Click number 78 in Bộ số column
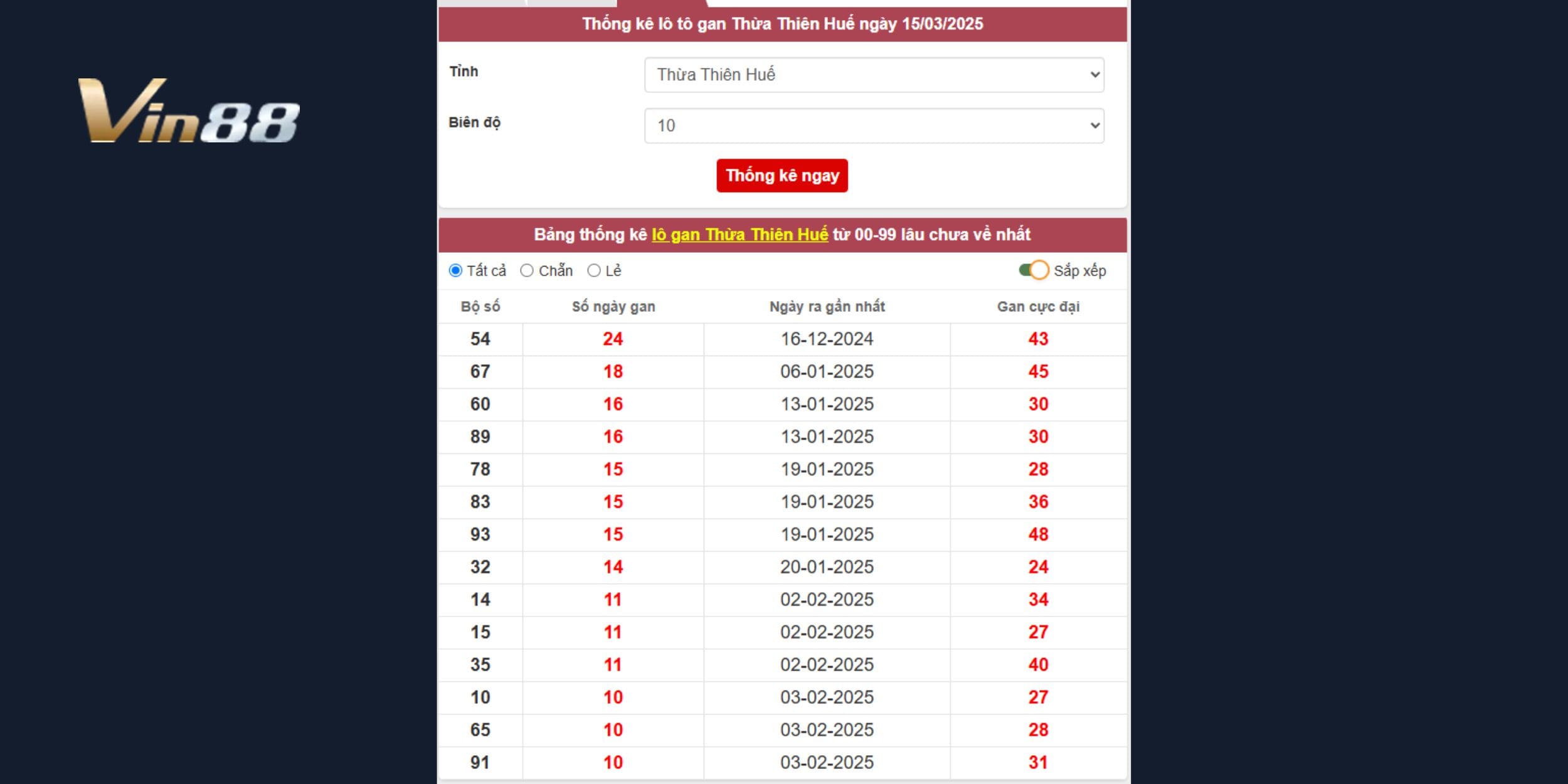 pyautogui.click(x=480, y=470)
